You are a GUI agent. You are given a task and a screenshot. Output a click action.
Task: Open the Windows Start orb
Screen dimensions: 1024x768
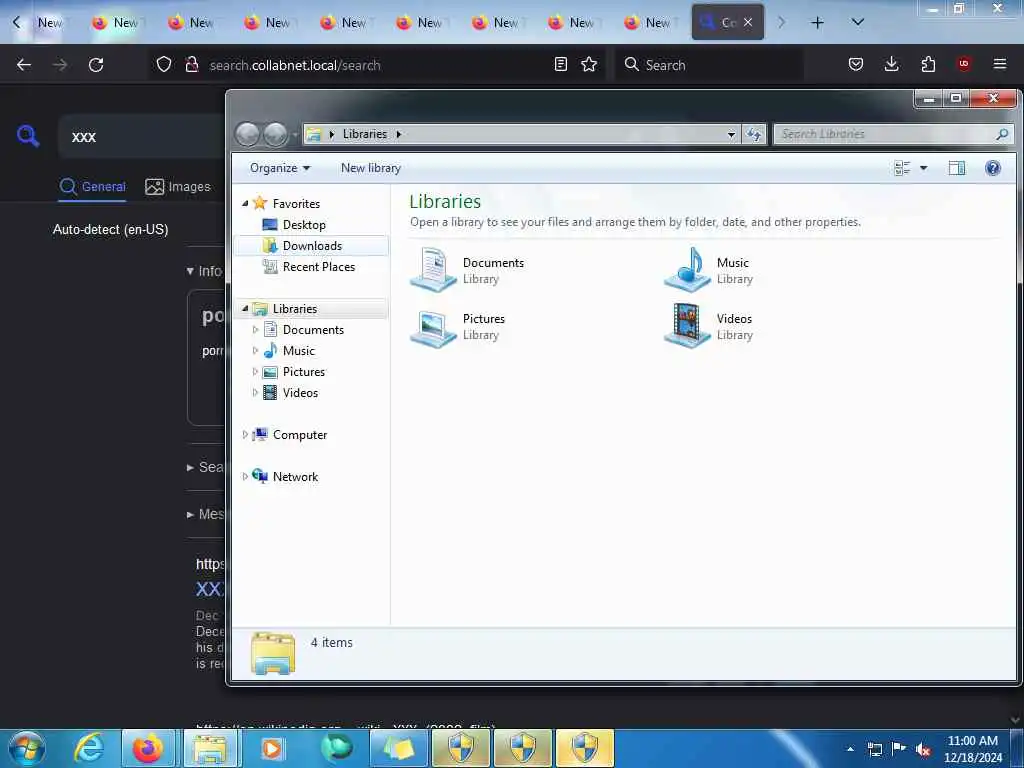pyautogui.click(x=27, y=748)
